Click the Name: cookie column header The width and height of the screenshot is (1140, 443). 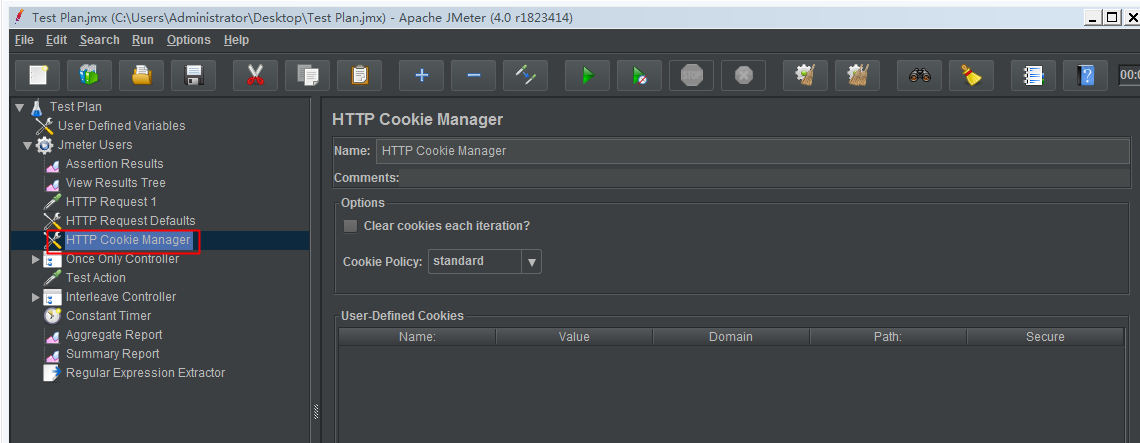pyautogui.click(x=417, y=337)
